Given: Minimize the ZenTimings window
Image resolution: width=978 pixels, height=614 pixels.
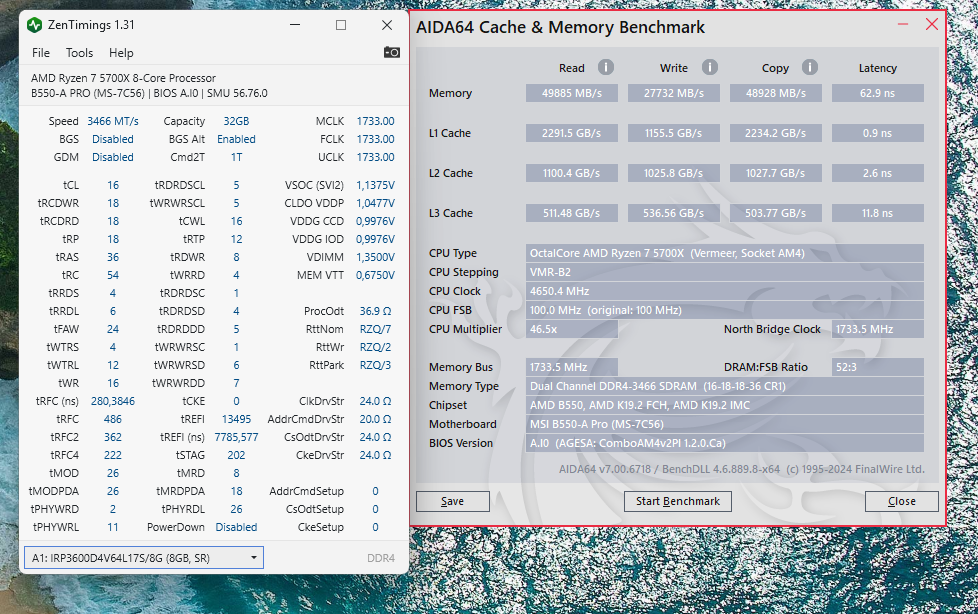Looking at the screenshot, I should [295, 25].
